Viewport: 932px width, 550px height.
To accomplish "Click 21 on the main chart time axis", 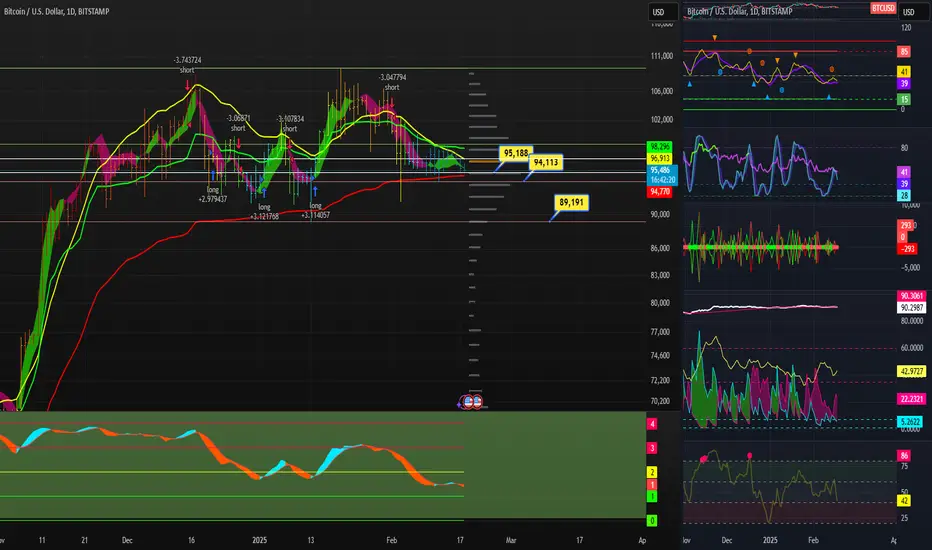I will point(84,540).
